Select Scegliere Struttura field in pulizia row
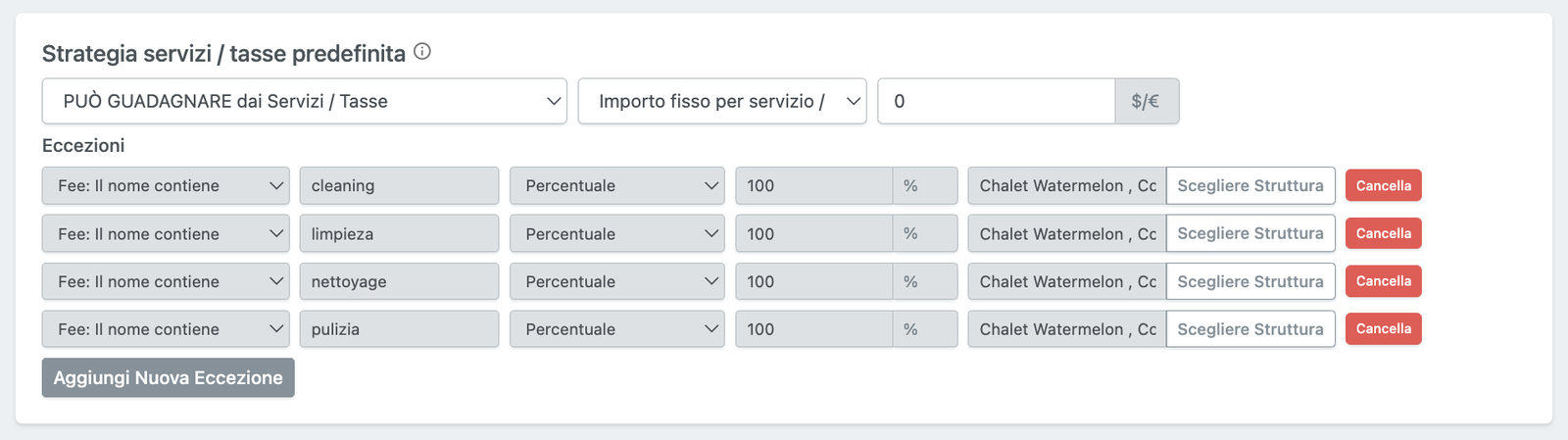Viewport: 1568px width, 440px height. point(1249,329)
